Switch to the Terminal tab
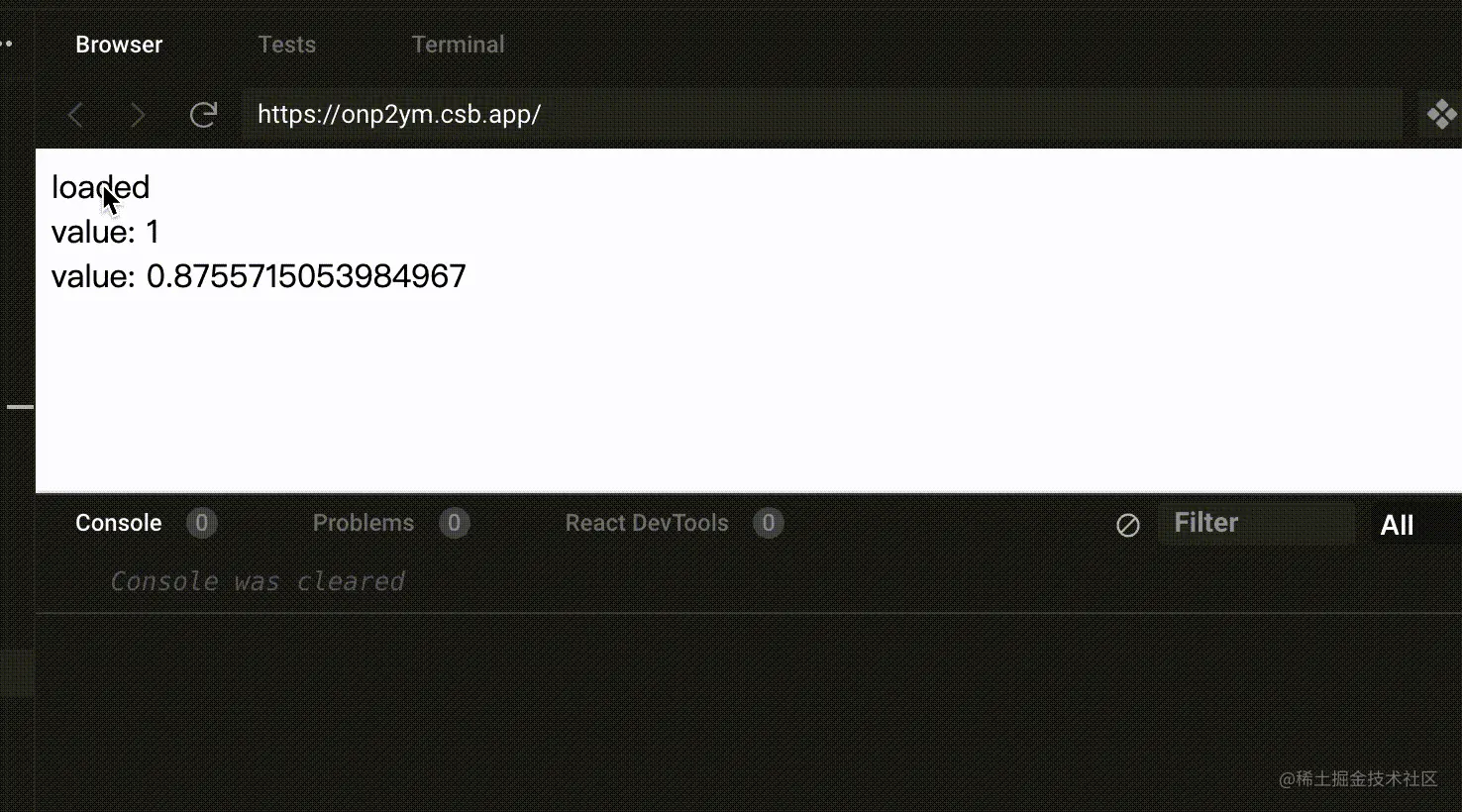 (x=458, y=45)
